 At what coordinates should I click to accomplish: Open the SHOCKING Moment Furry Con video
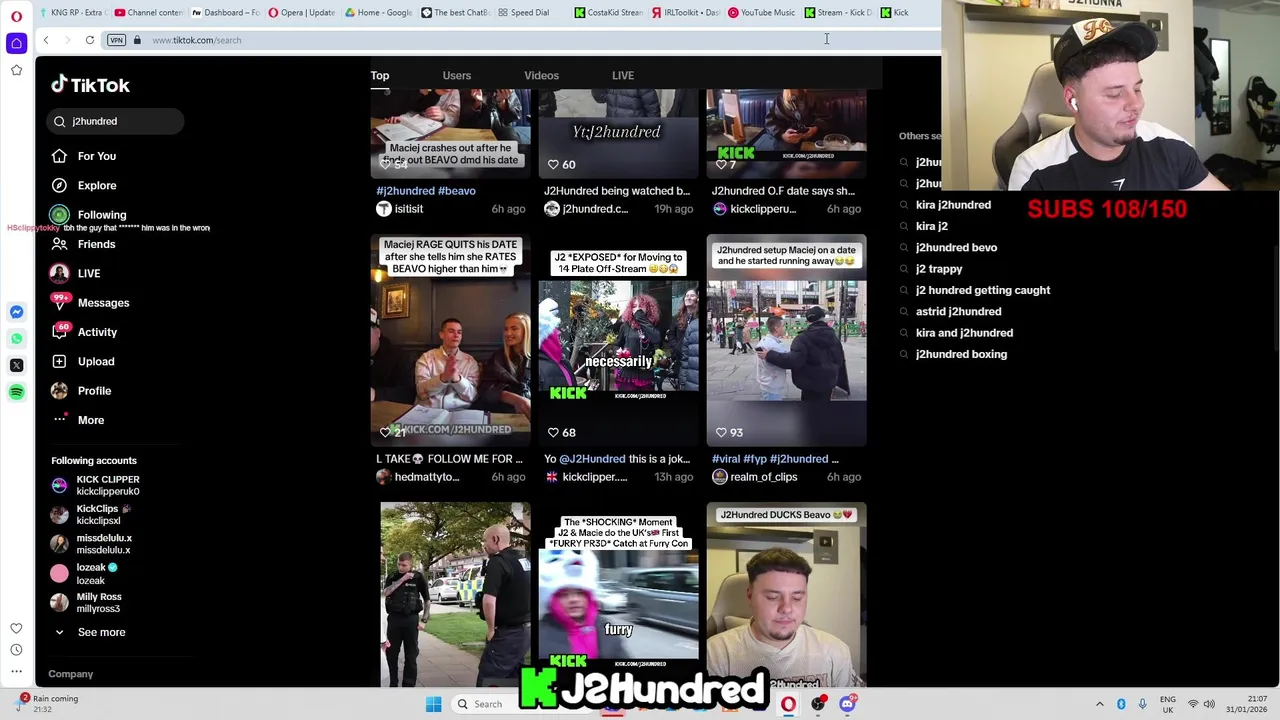point(618,595)
